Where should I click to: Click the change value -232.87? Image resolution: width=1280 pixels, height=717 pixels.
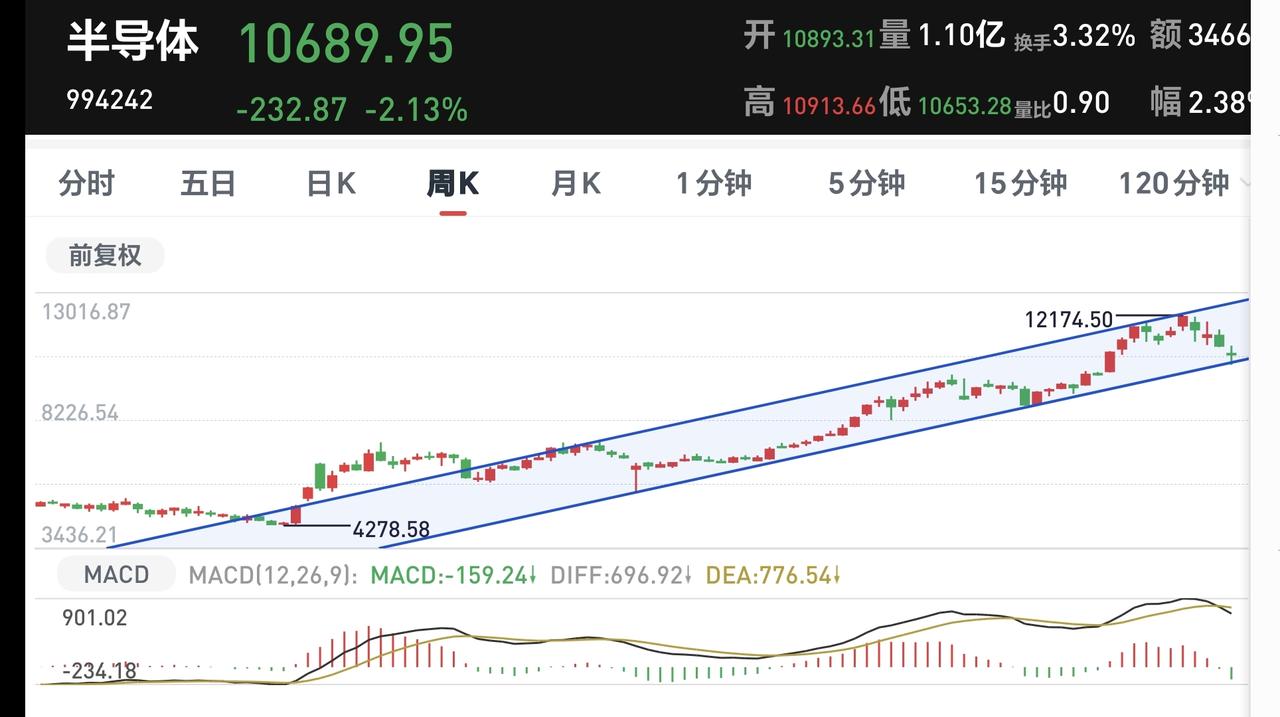[292, 109]
